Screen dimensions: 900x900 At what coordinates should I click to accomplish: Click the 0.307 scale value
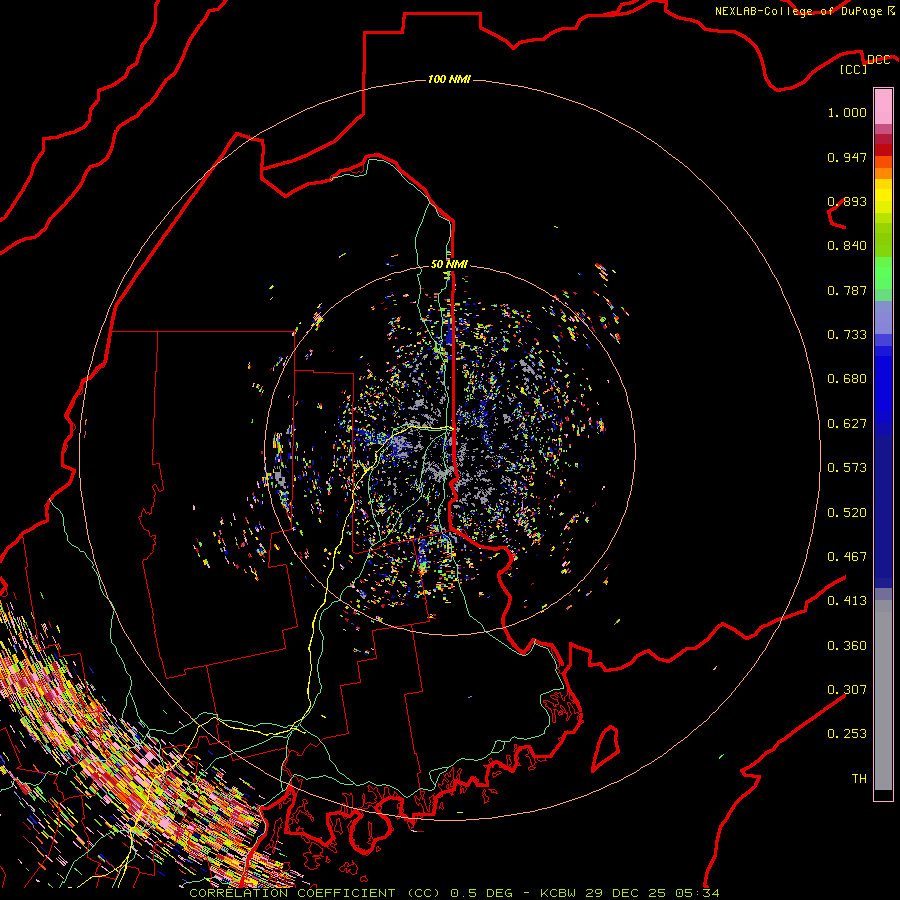click(847, 690)
